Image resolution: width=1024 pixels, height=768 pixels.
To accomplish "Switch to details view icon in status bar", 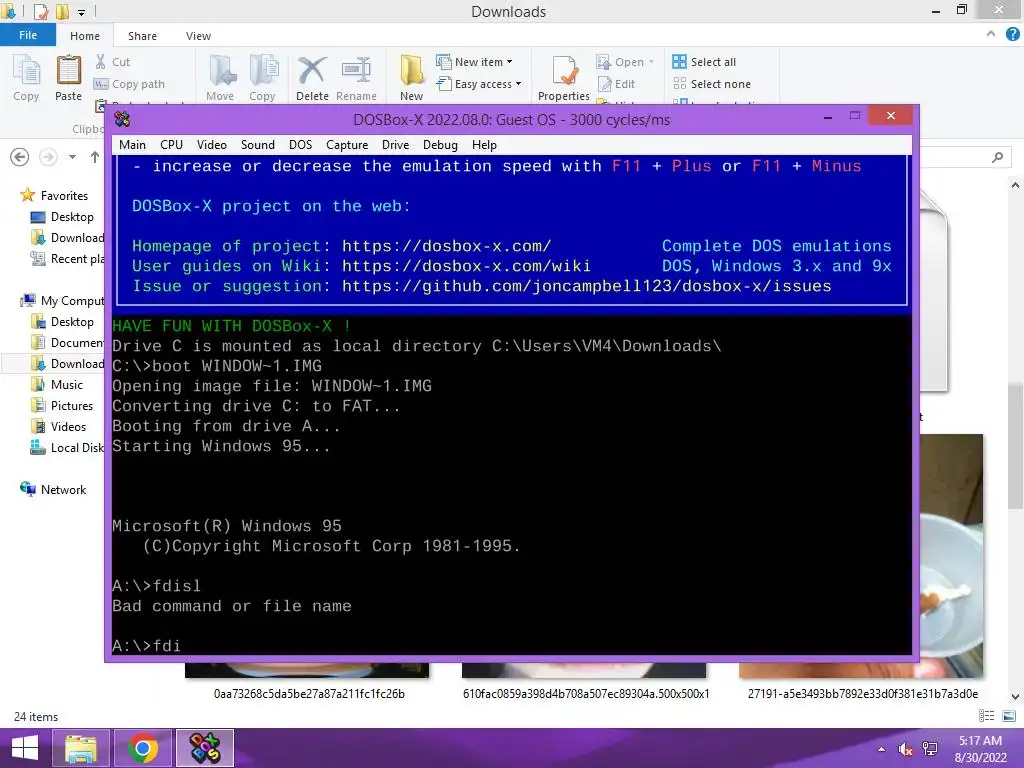I will (986, 716).
